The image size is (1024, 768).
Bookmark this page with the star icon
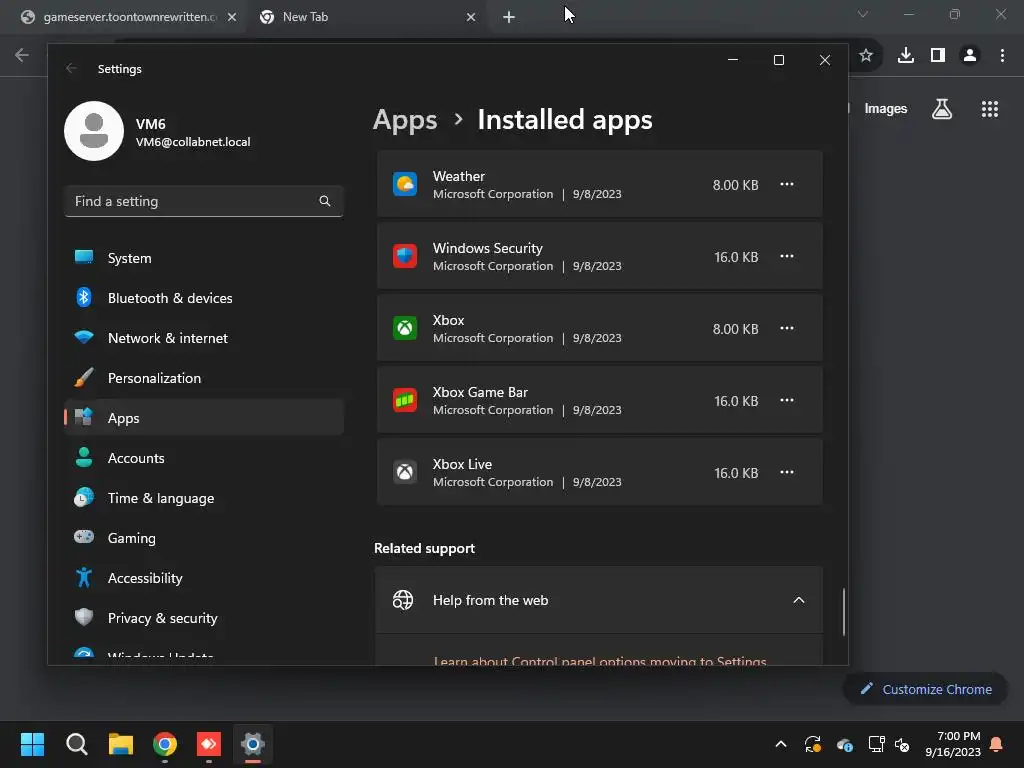866,55
